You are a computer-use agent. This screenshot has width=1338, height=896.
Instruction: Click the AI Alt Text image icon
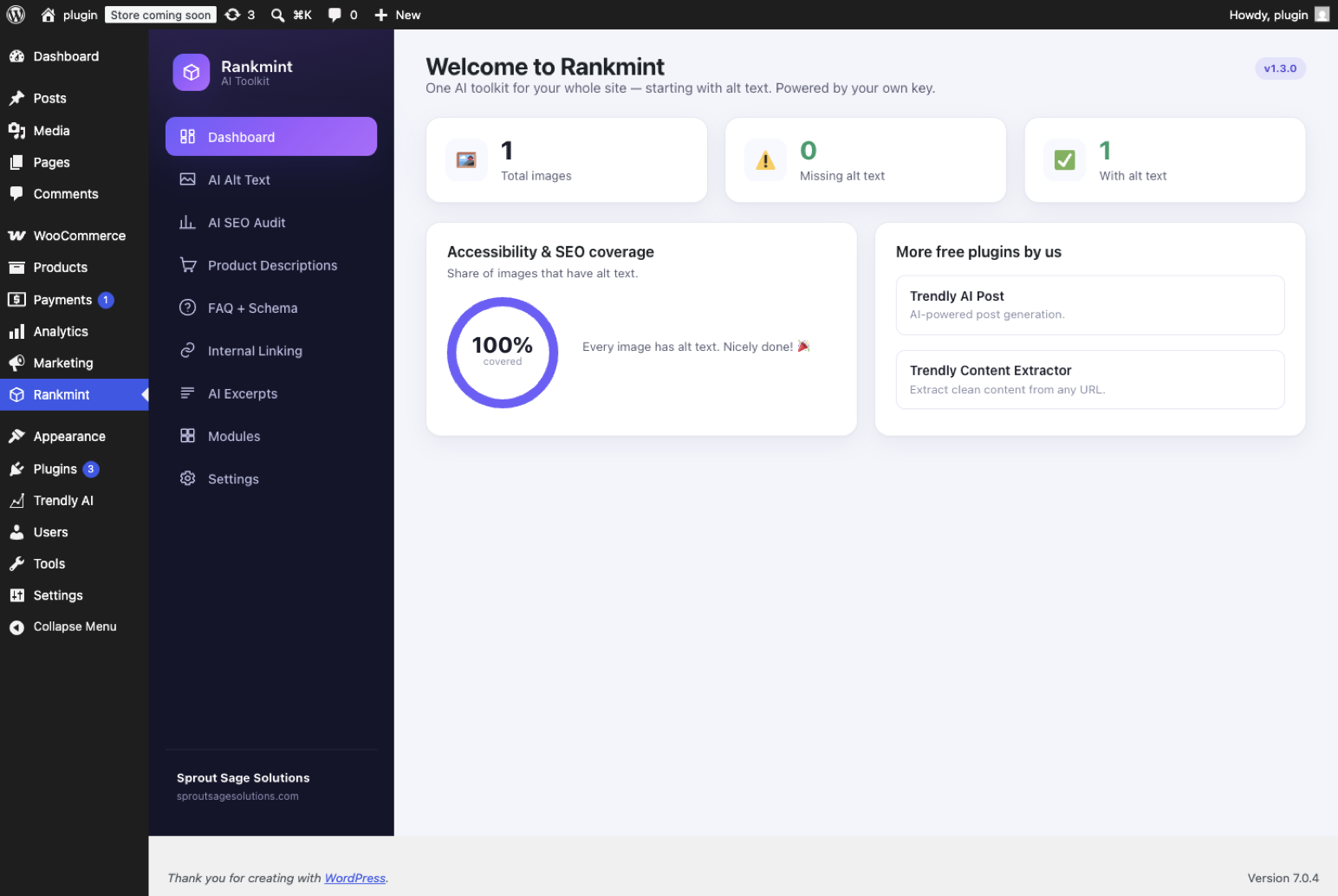point(187,179)
